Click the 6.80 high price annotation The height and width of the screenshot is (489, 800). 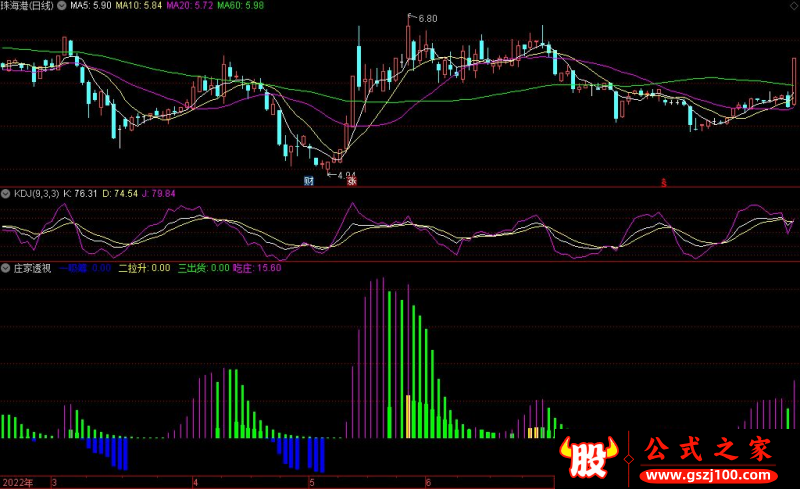(x=426, y=19)
